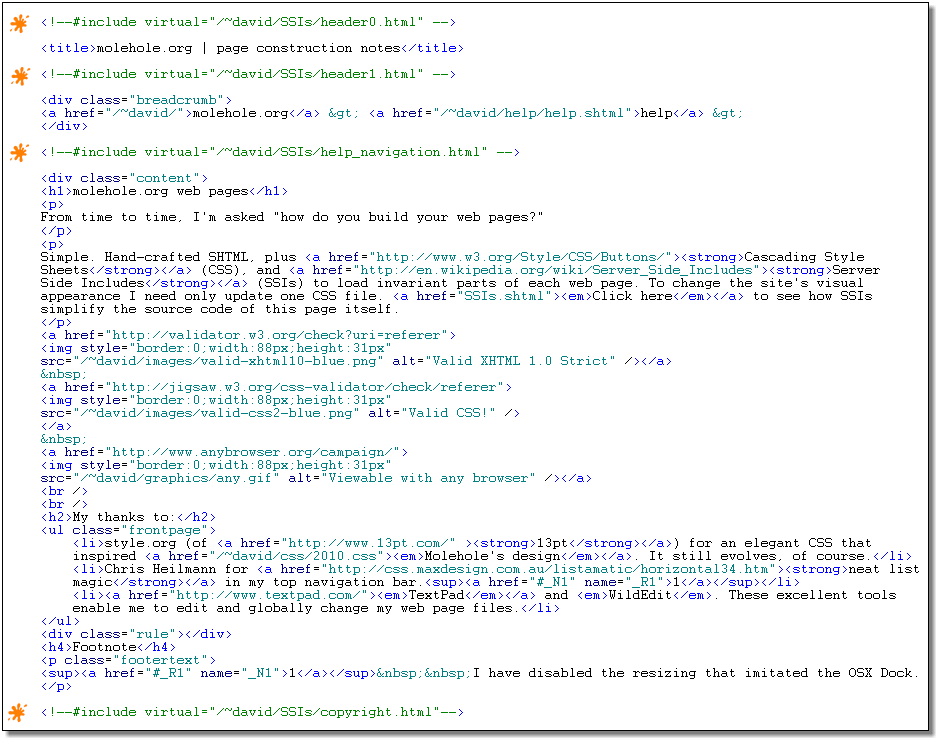
Task: Click the closing </ul> tag
Action: (60, 621)
